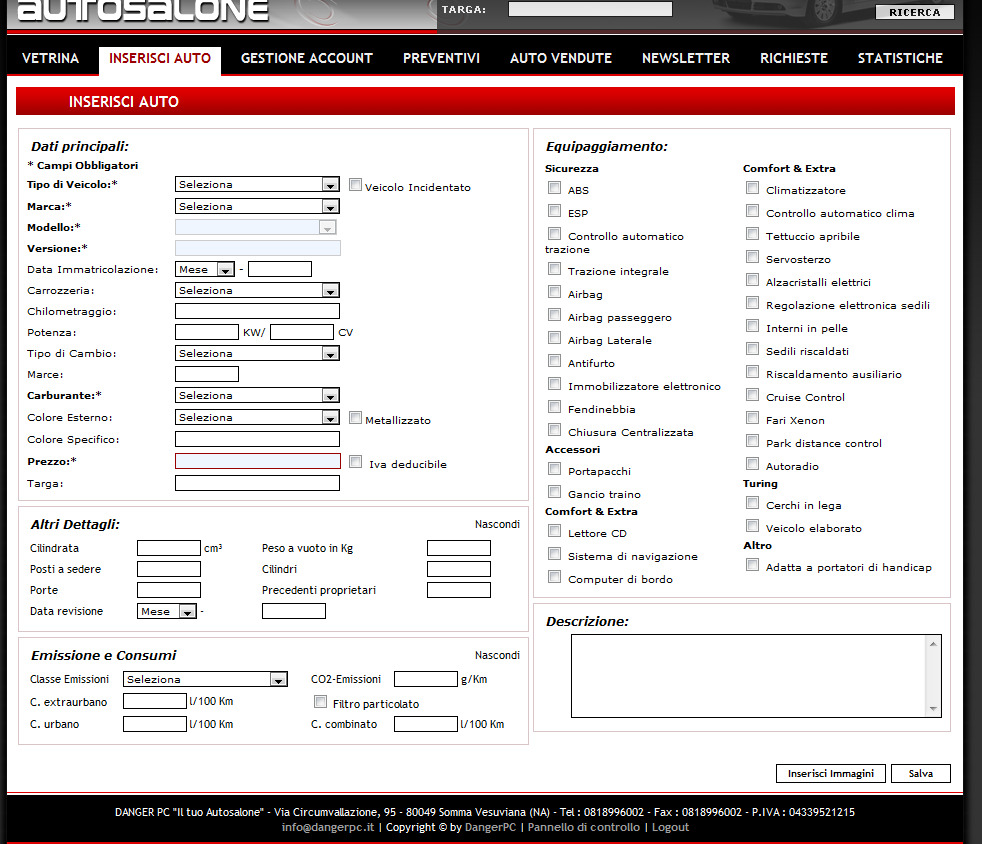Screen dimensions: 982x844
Task: Expand the Classe Emissioni dropdown
Action: [x=205, y=679]
